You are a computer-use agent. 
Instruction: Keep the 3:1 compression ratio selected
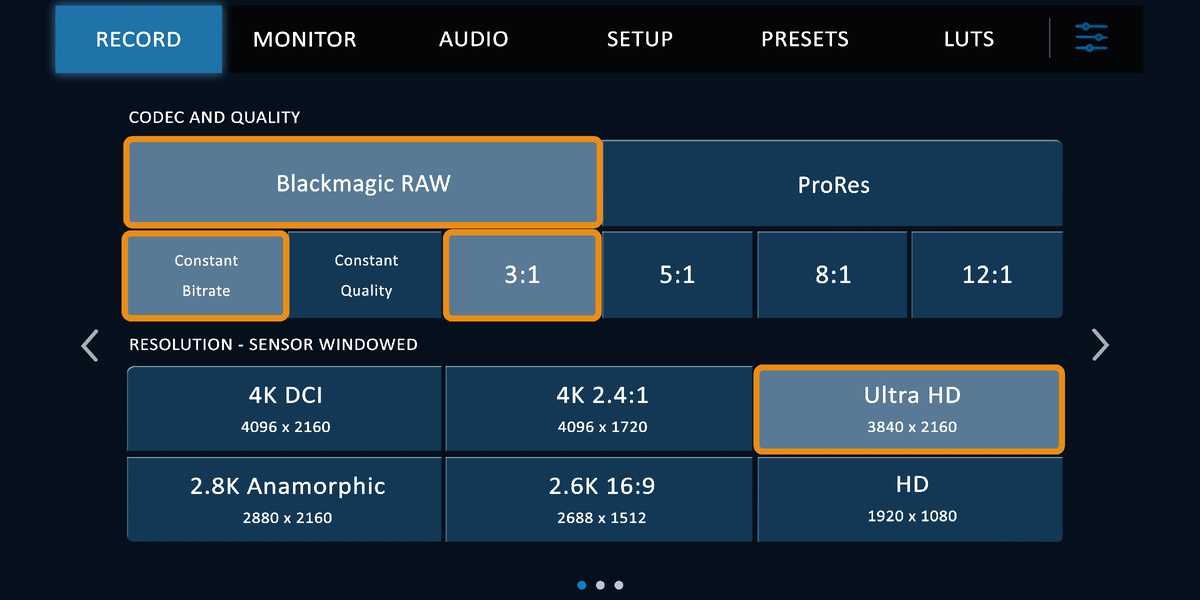pos(522,275)
